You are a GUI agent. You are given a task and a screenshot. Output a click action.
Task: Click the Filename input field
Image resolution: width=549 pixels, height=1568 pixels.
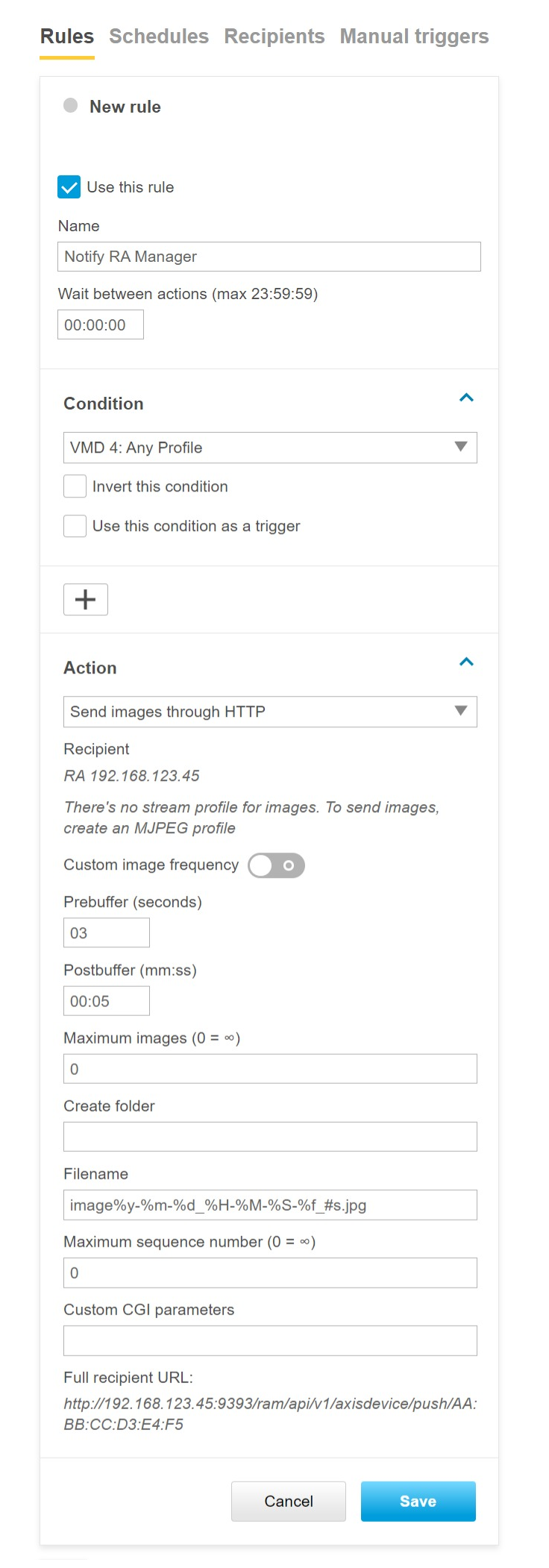coord(270,1205)
